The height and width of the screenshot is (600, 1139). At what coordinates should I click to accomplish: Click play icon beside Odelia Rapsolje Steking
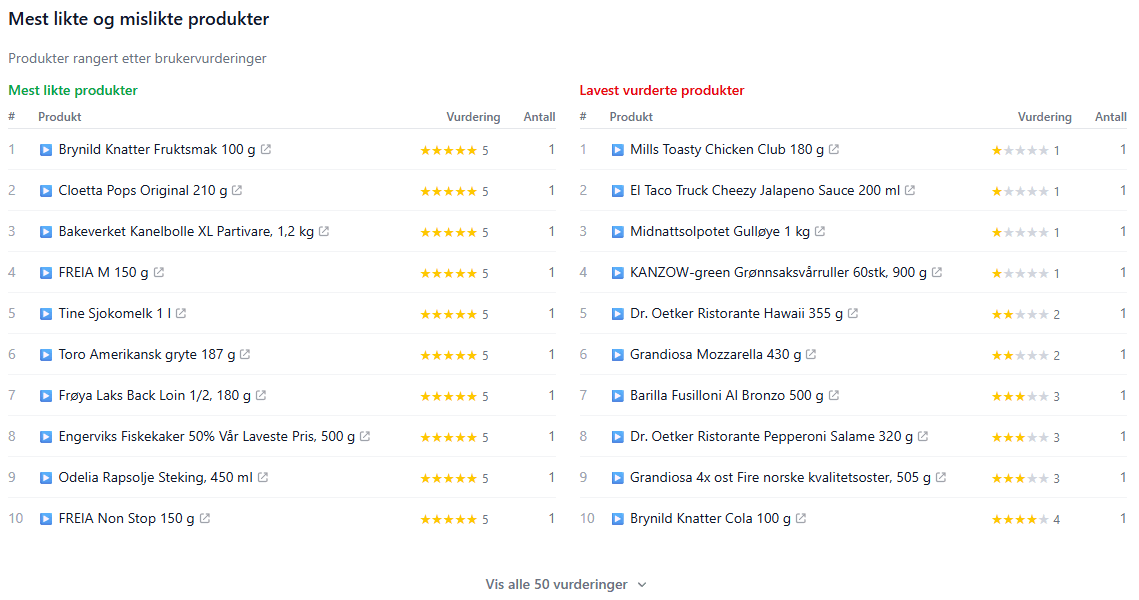tap(46, 478)
